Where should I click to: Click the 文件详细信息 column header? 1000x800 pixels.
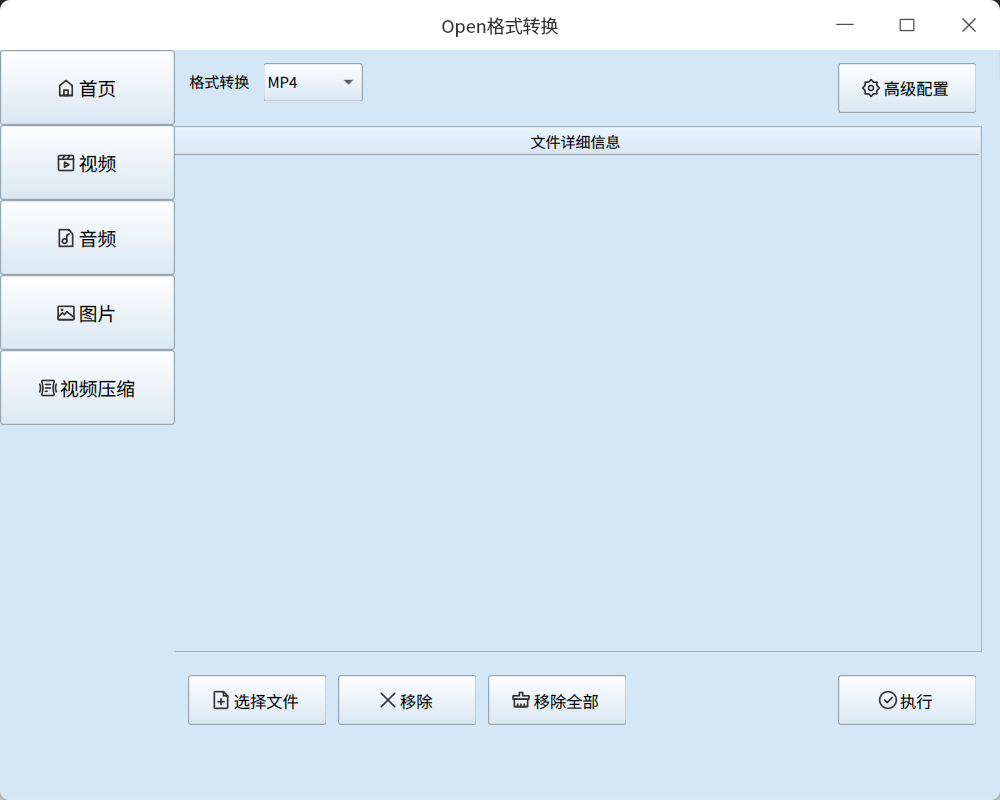577,142
